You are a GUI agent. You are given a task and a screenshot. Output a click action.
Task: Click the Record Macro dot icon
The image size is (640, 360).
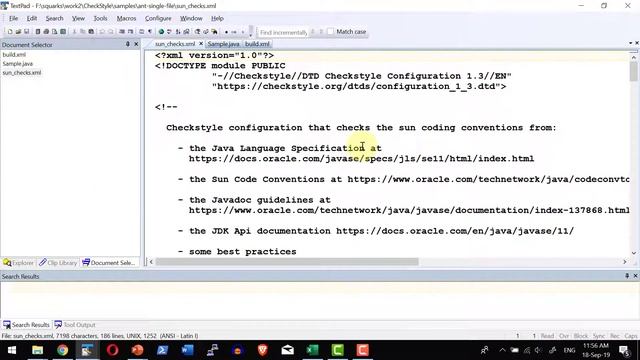227,32
